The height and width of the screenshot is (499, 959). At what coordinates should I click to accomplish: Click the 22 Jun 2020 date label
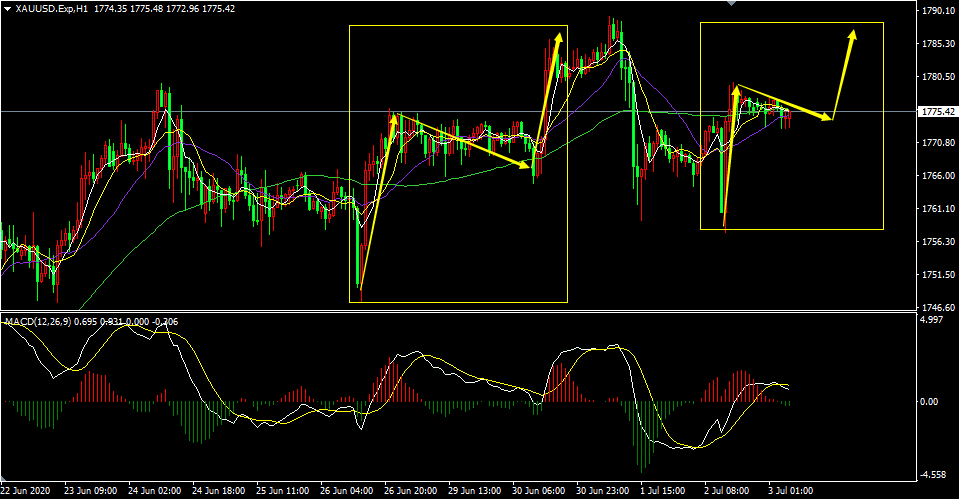pos(25,490)
